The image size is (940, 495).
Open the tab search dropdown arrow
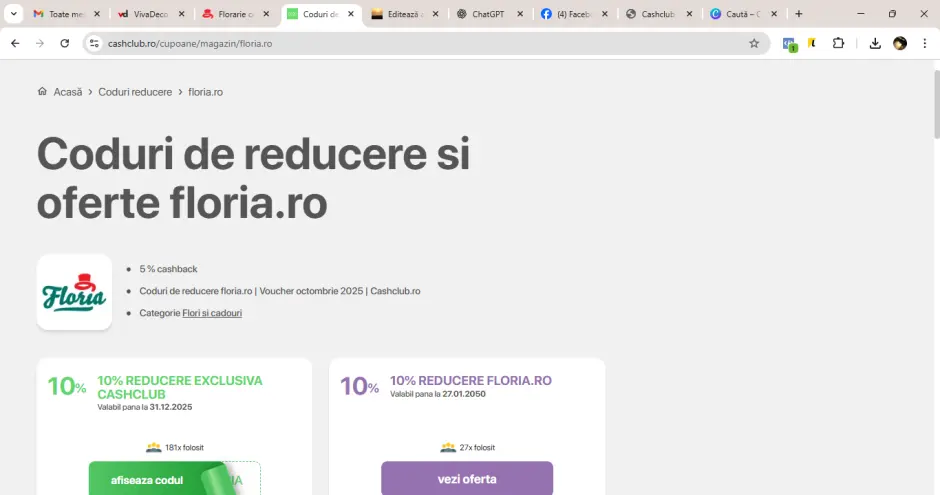pyautogui.click(x=13, y=14)
